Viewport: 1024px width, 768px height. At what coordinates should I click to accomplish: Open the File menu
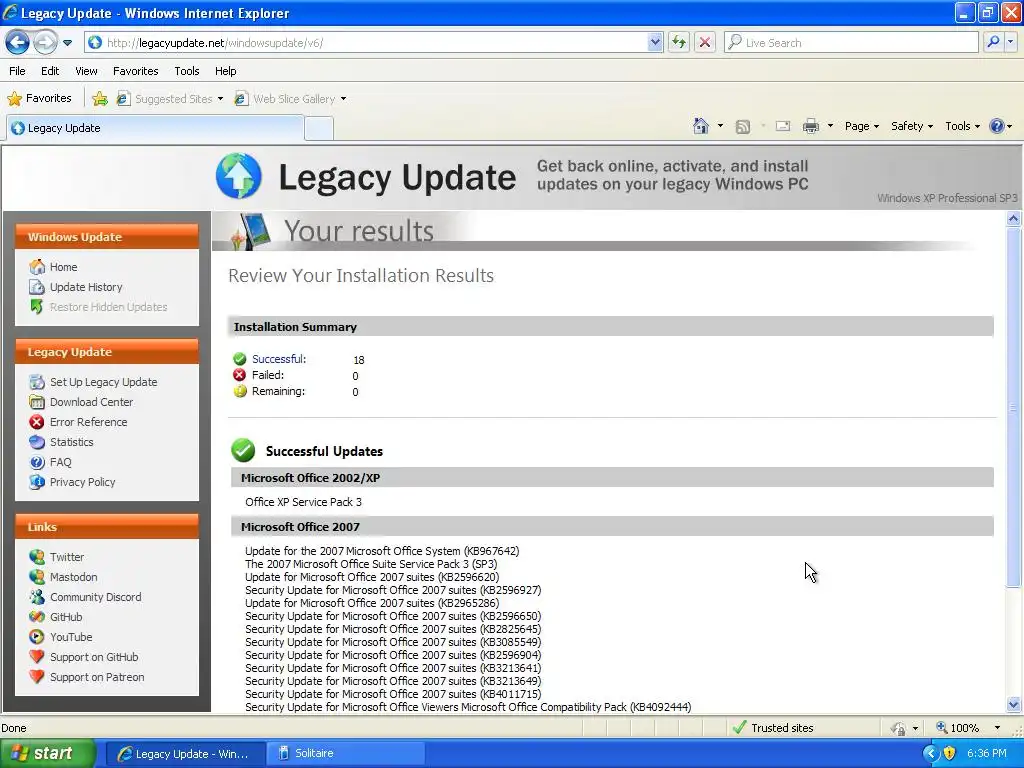pos(18,71)
